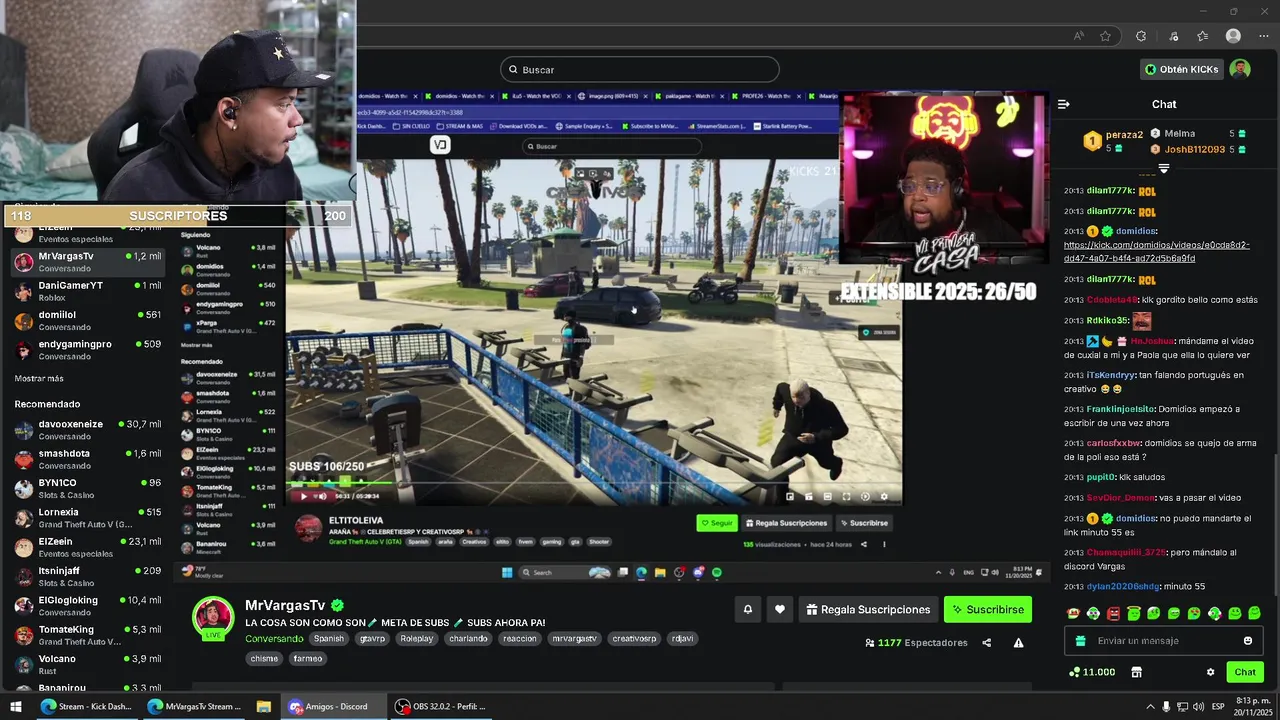Viewport: 1280px width, 720px height.
Task: Show hidden system tray icons
Action: (x=1150, y=706)
